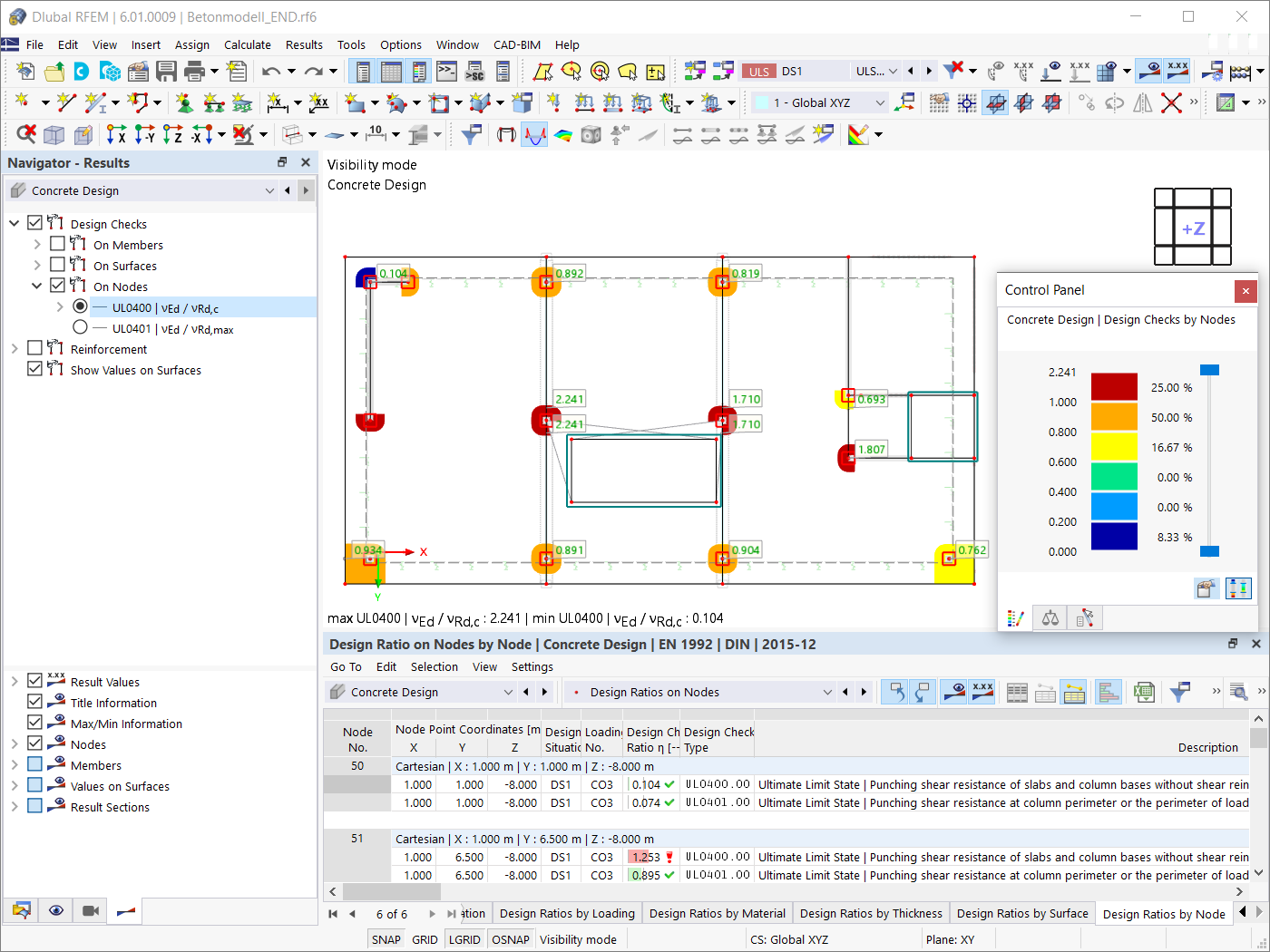Click the open model folder icon
This screenshot has width=1270, height=952.
click(x=54, y=71)
